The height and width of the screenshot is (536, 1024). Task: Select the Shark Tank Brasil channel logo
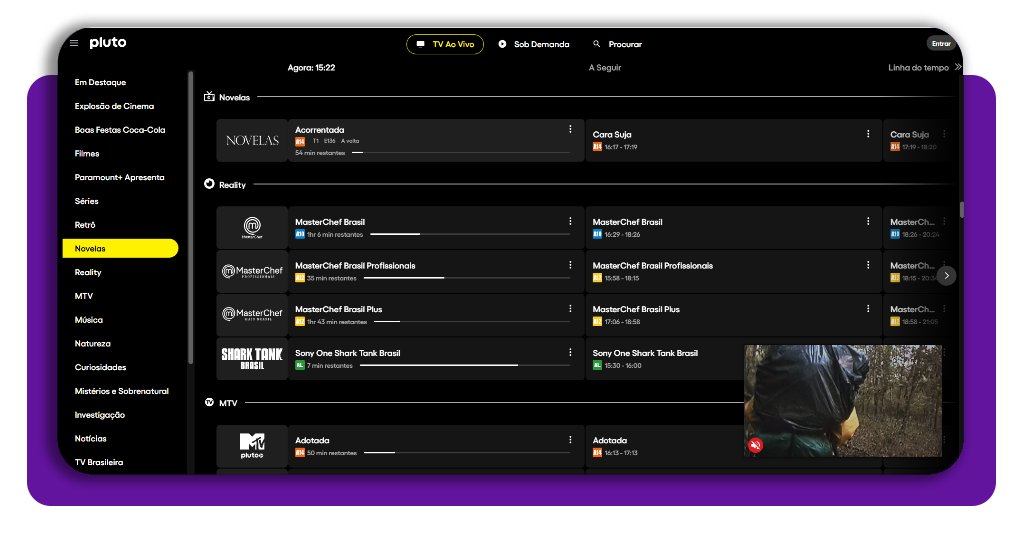252,358
